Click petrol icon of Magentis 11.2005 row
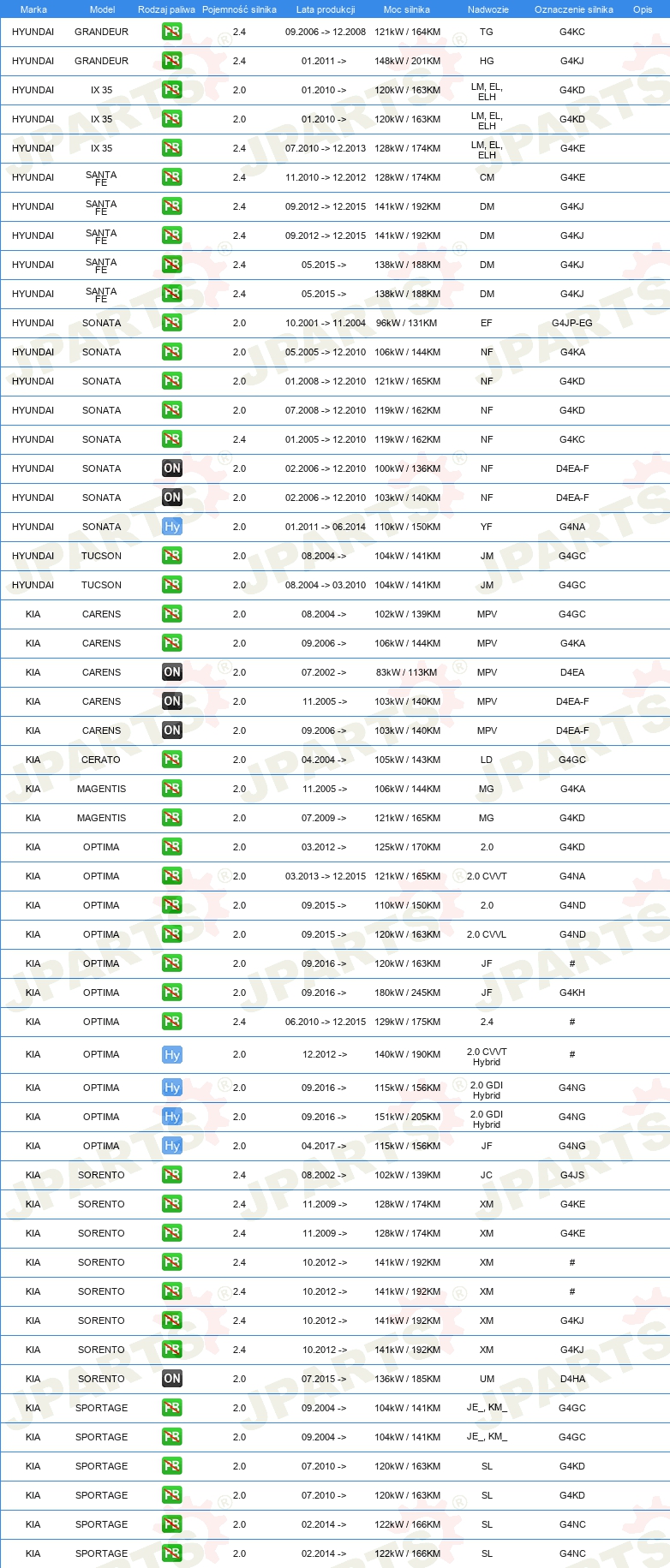 tap(172, 789)
